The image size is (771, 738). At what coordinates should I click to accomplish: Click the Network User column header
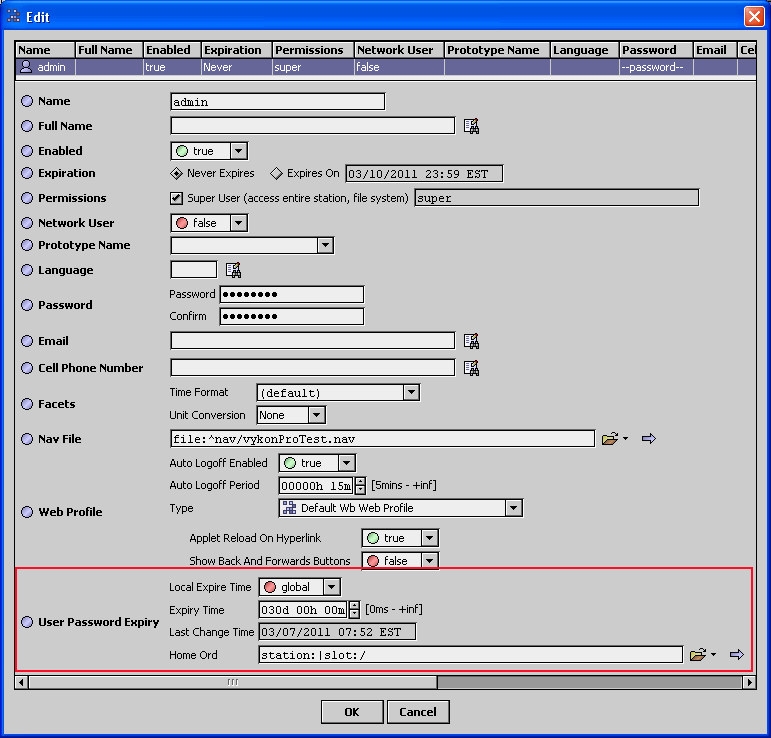397,50
